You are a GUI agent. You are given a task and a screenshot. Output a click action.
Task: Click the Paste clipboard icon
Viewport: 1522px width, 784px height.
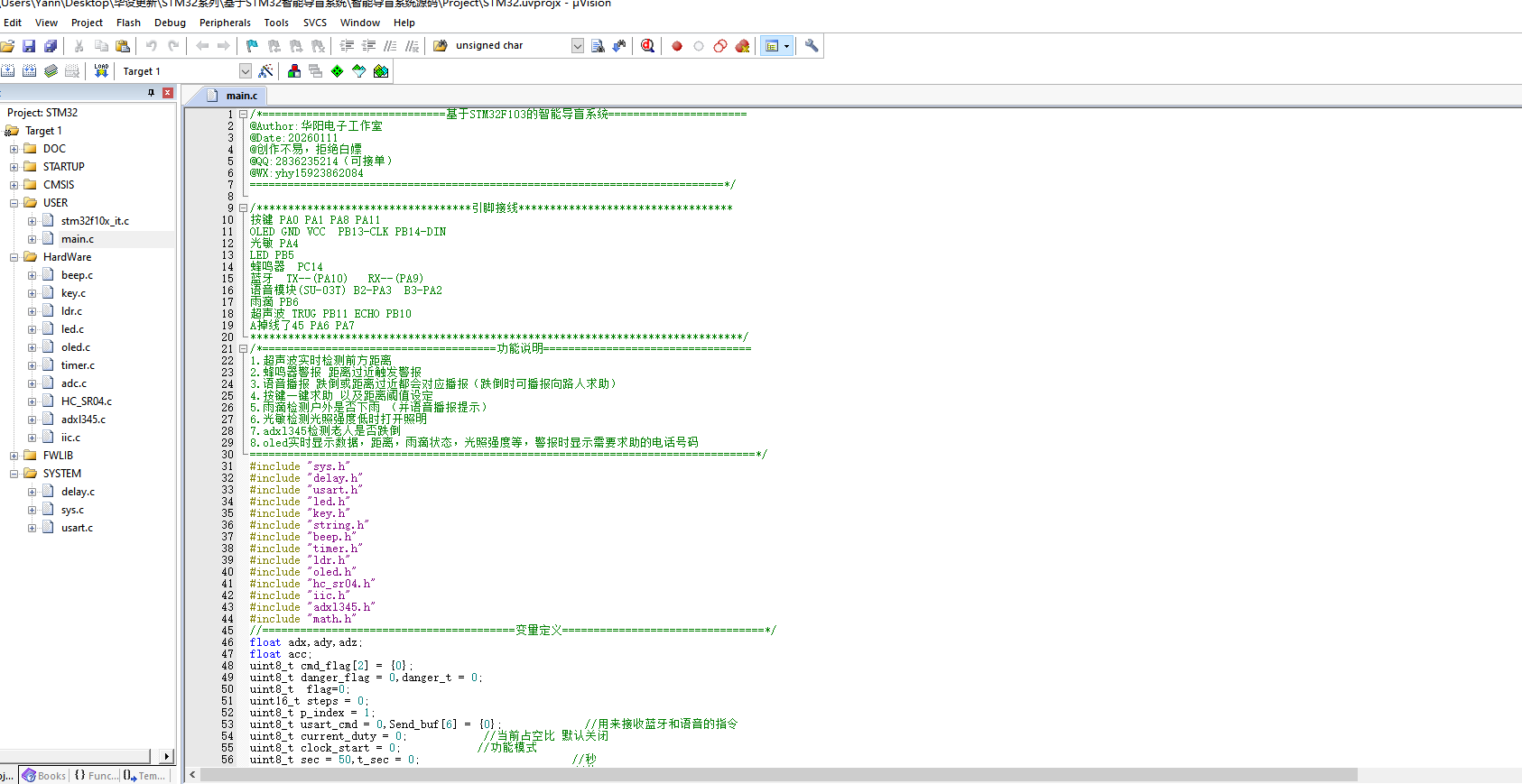coord(123,46)
